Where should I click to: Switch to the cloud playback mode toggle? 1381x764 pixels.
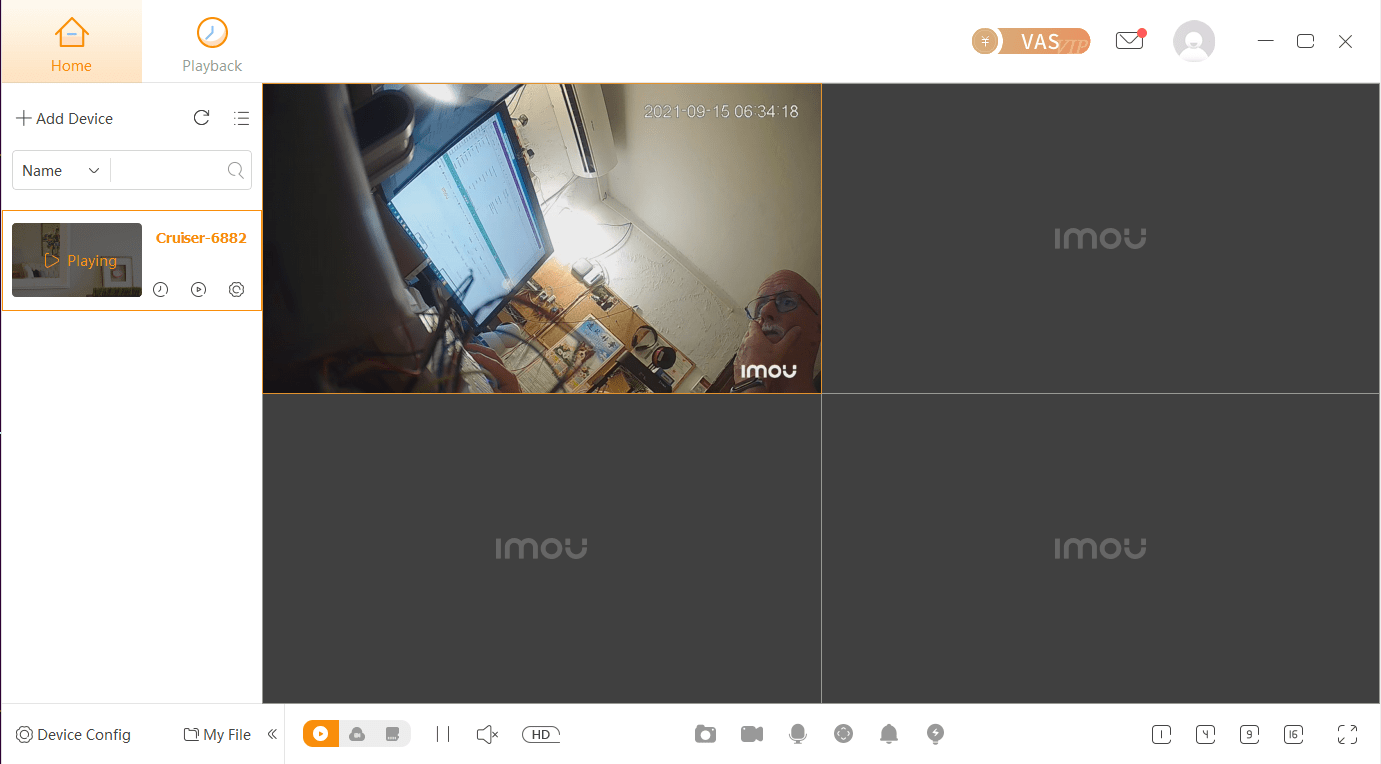pyautogui.click(x=357, y=734)
